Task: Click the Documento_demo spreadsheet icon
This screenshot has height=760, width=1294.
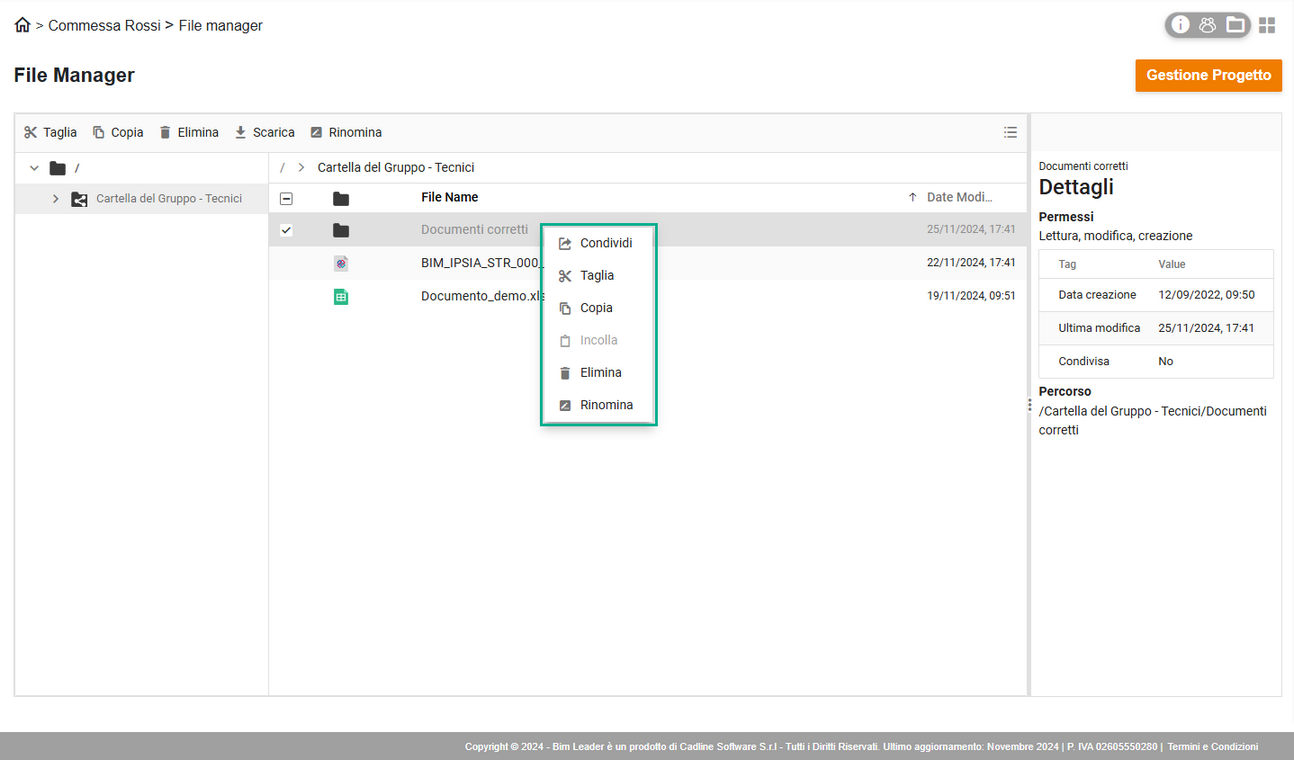Action: click(341, 296)
